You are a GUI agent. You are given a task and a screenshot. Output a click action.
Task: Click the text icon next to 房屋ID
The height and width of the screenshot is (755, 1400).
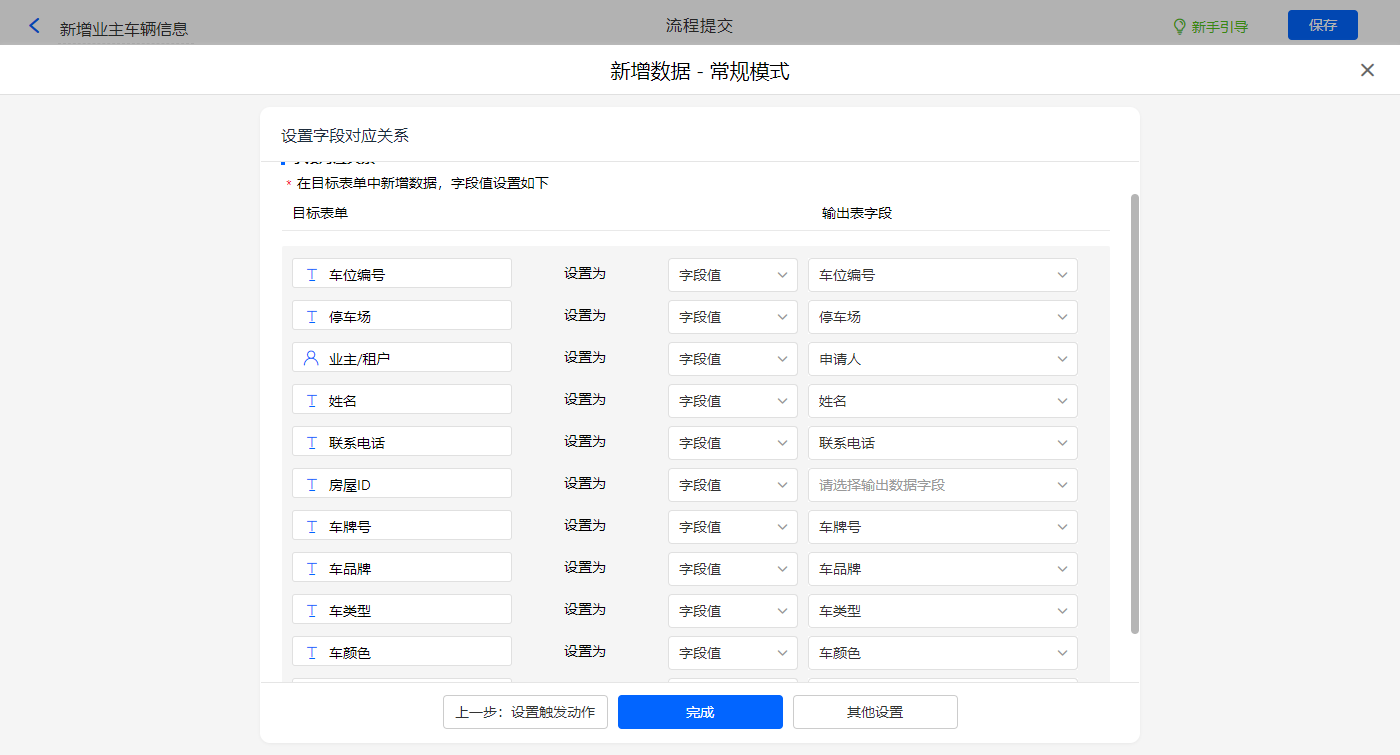point(311,485)
